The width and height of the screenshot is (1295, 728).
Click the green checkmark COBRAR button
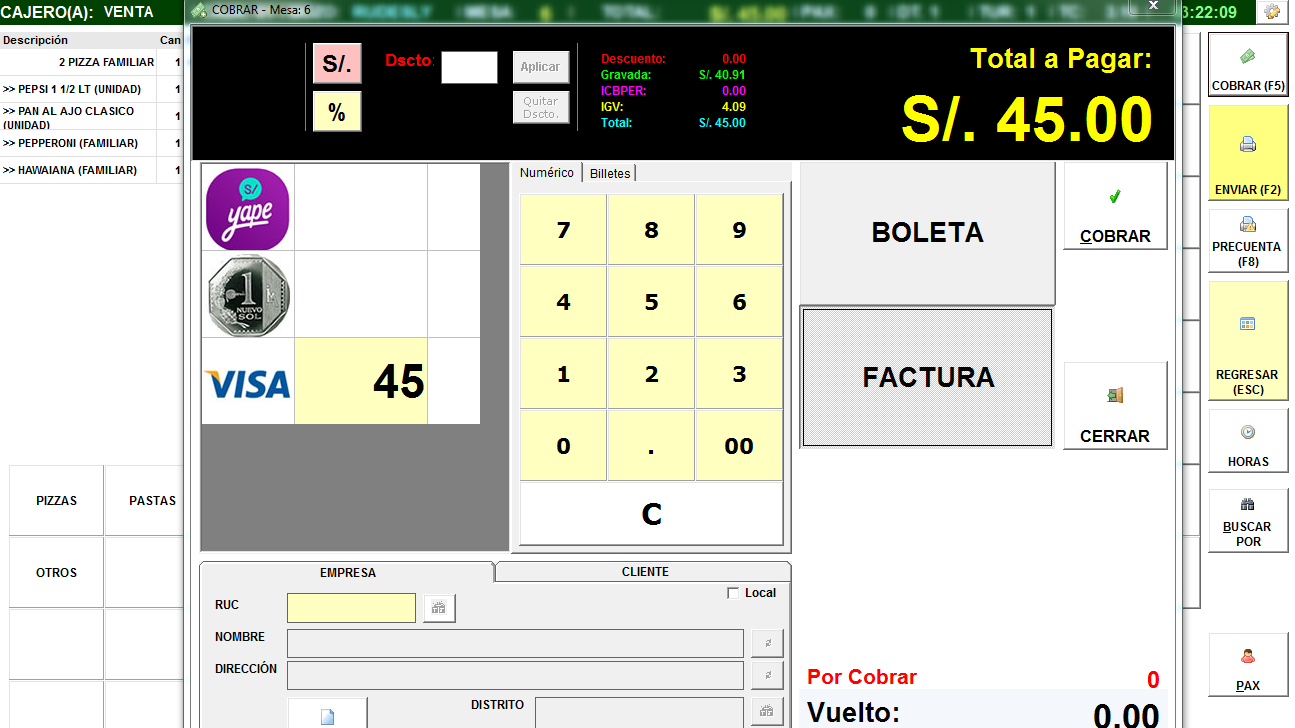1115,207
